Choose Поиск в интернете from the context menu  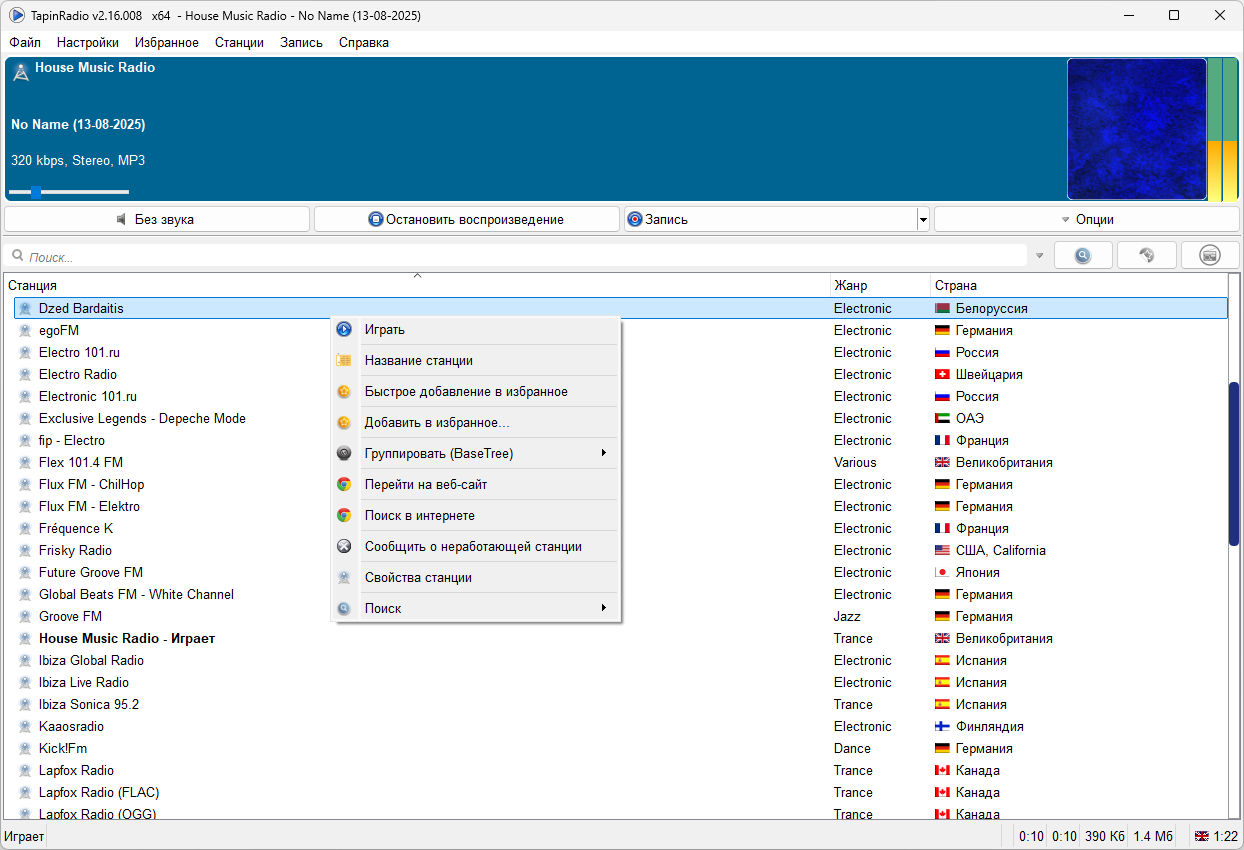(476, 515)
